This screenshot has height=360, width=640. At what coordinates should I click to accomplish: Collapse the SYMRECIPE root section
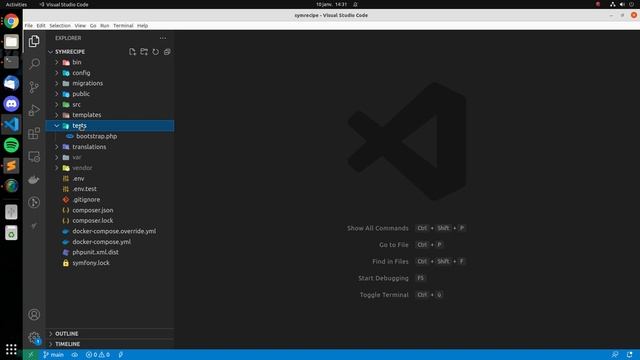pos(70,52)
